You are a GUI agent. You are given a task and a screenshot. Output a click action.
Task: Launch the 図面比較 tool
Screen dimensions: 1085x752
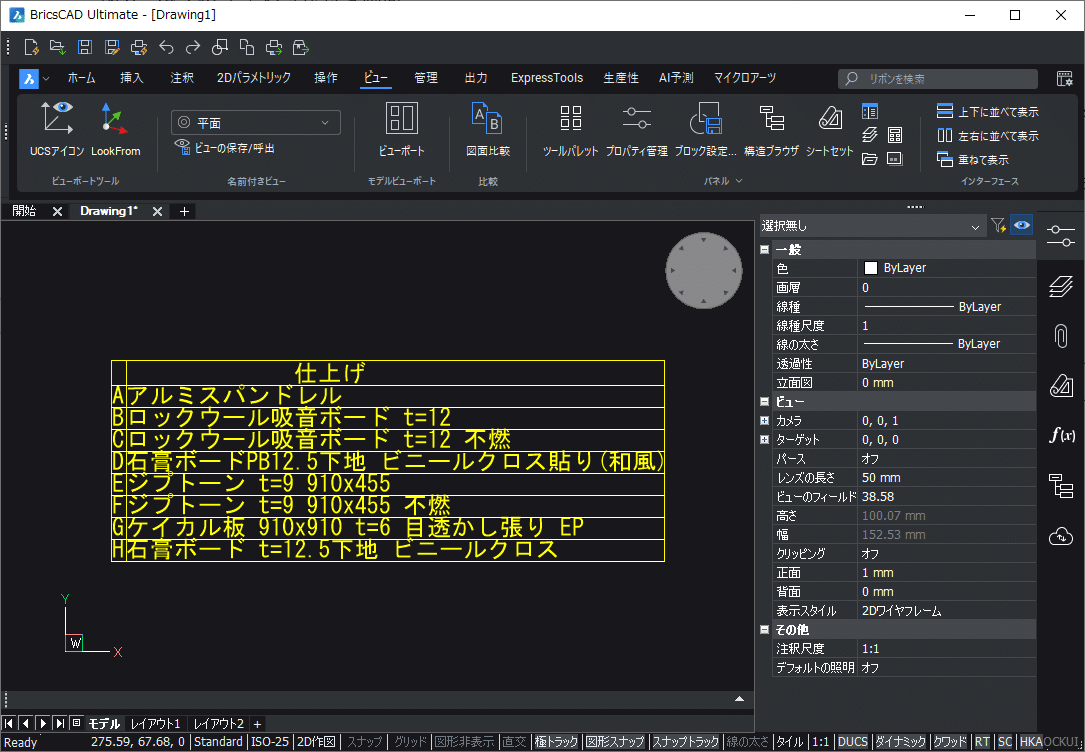(x=487, y=130)
